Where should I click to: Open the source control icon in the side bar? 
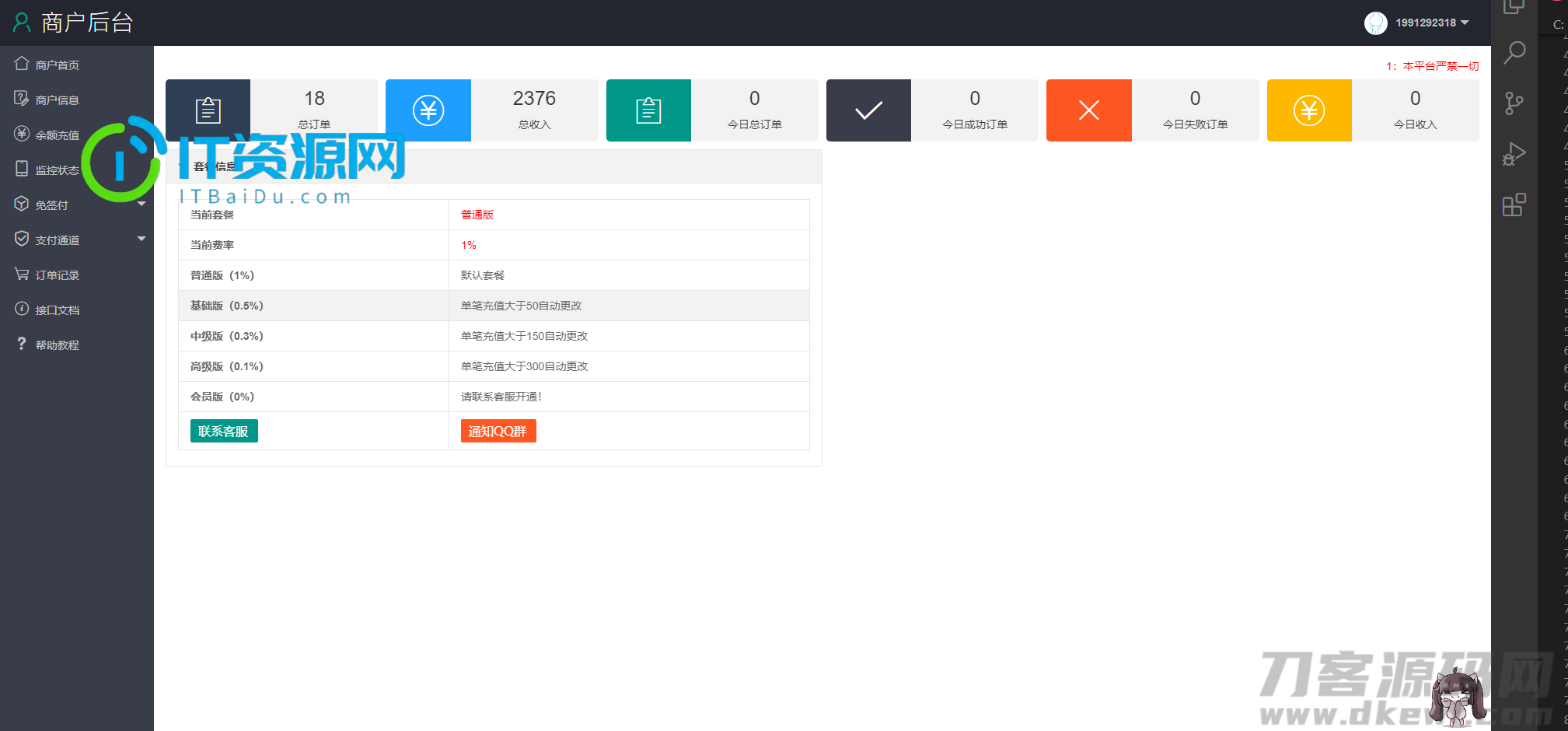[x=1514, y=103]
